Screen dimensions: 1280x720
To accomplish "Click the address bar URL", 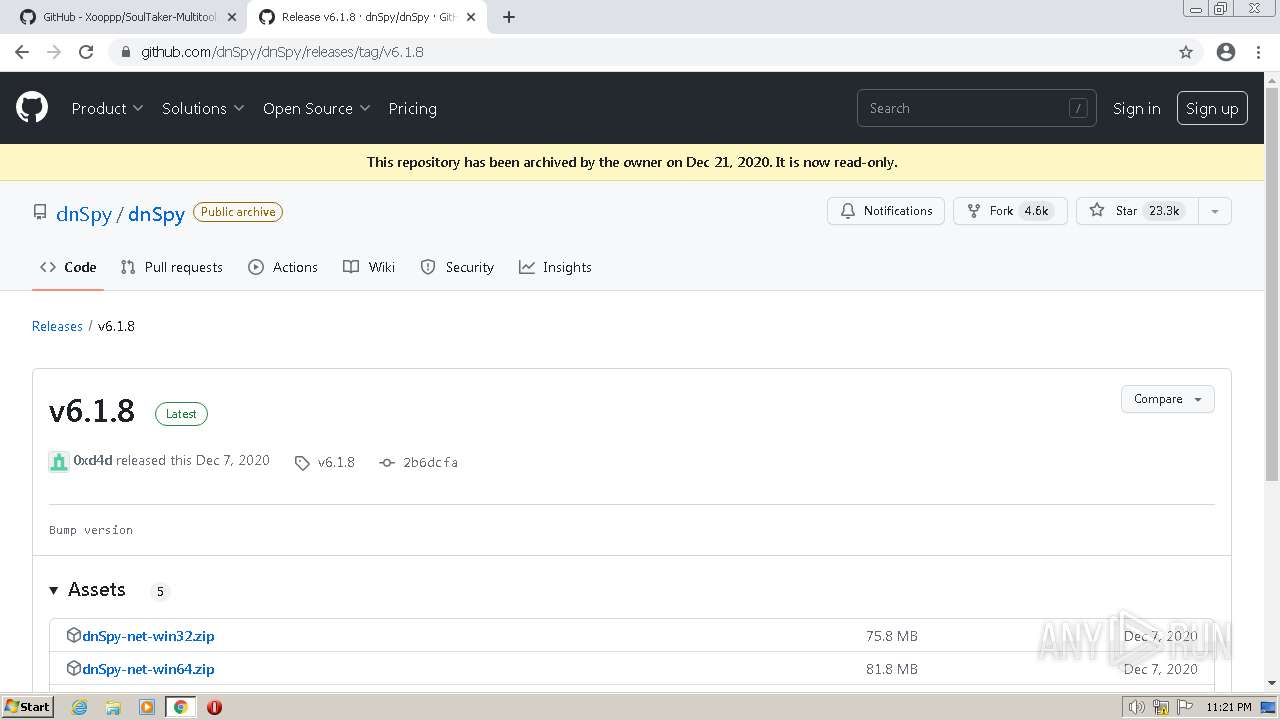I will tap(282, 52).
